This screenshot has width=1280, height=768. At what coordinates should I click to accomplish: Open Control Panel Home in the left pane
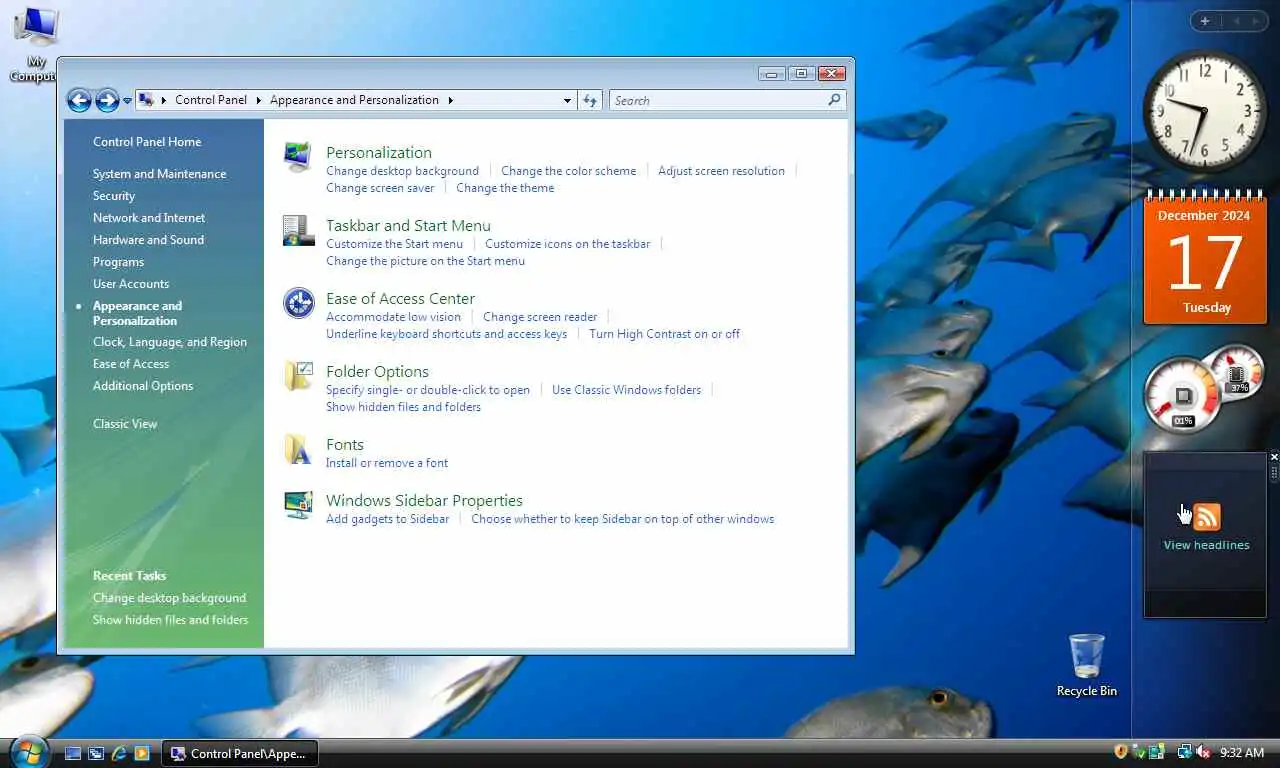click(x=147, y=142)
